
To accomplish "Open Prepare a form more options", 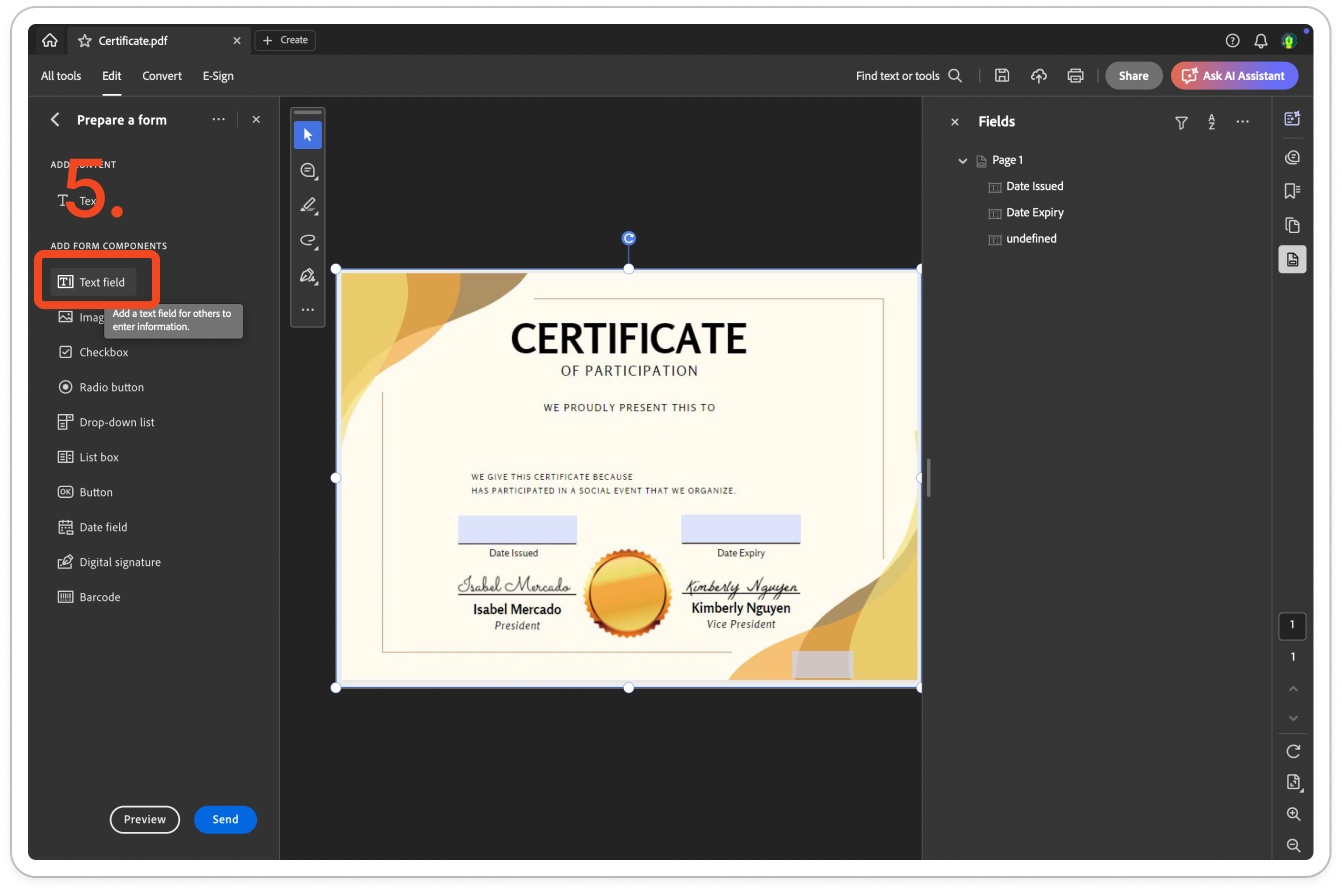I will 218,119.
